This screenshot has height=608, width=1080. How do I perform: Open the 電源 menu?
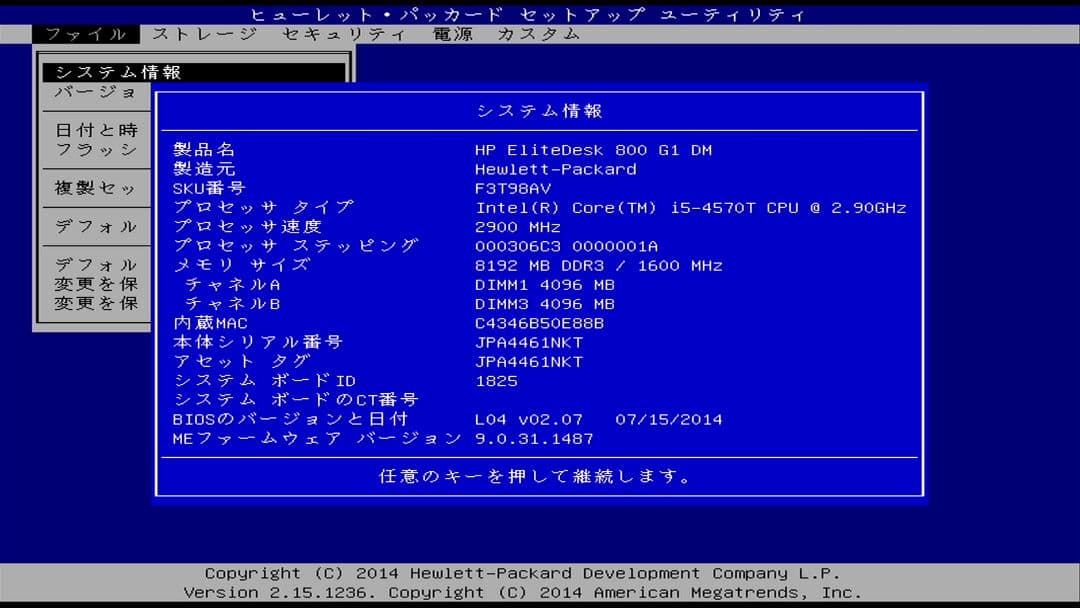455,33
